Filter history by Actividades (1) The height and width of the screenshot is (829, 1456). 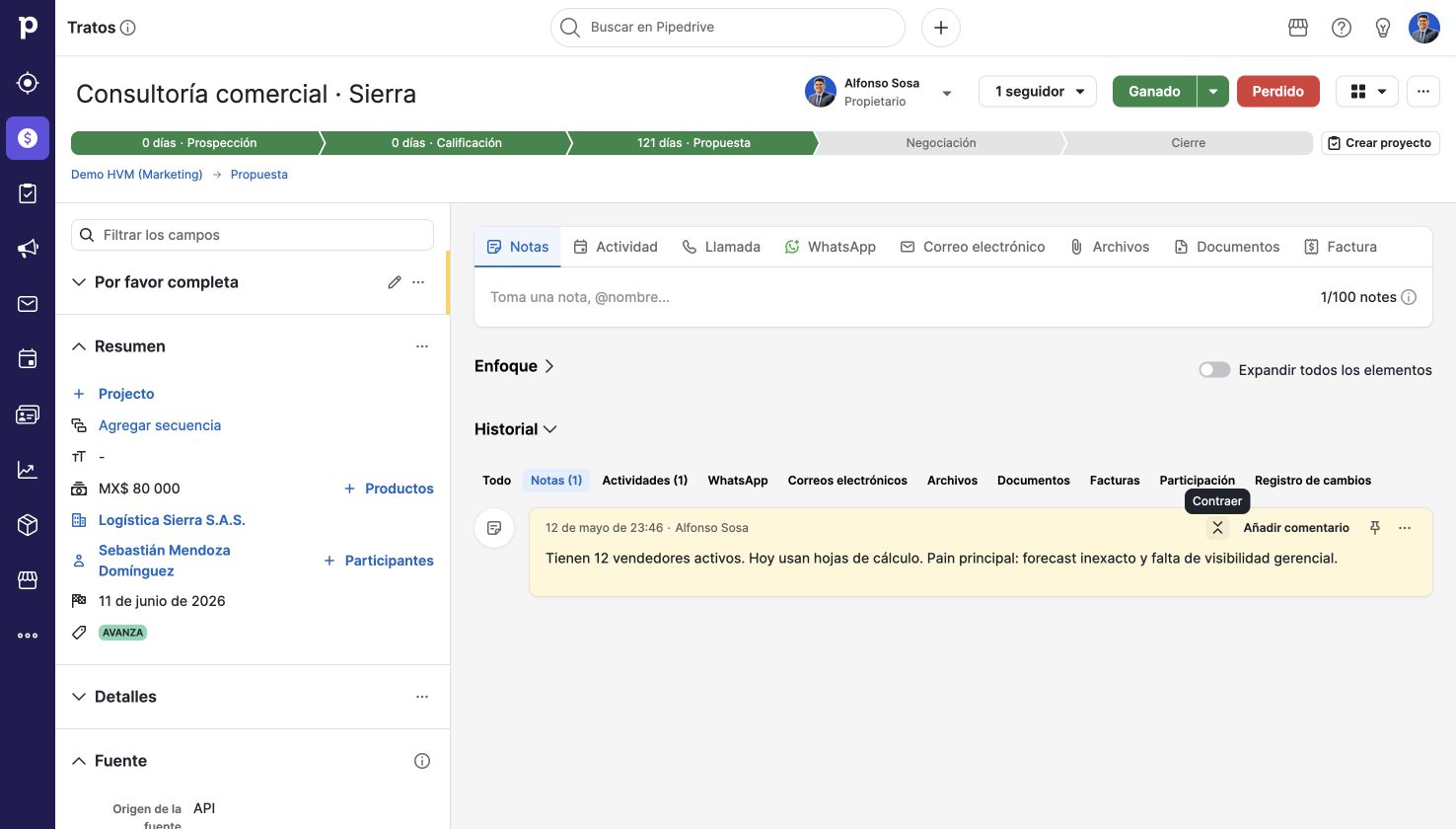(x=645, y=481)
